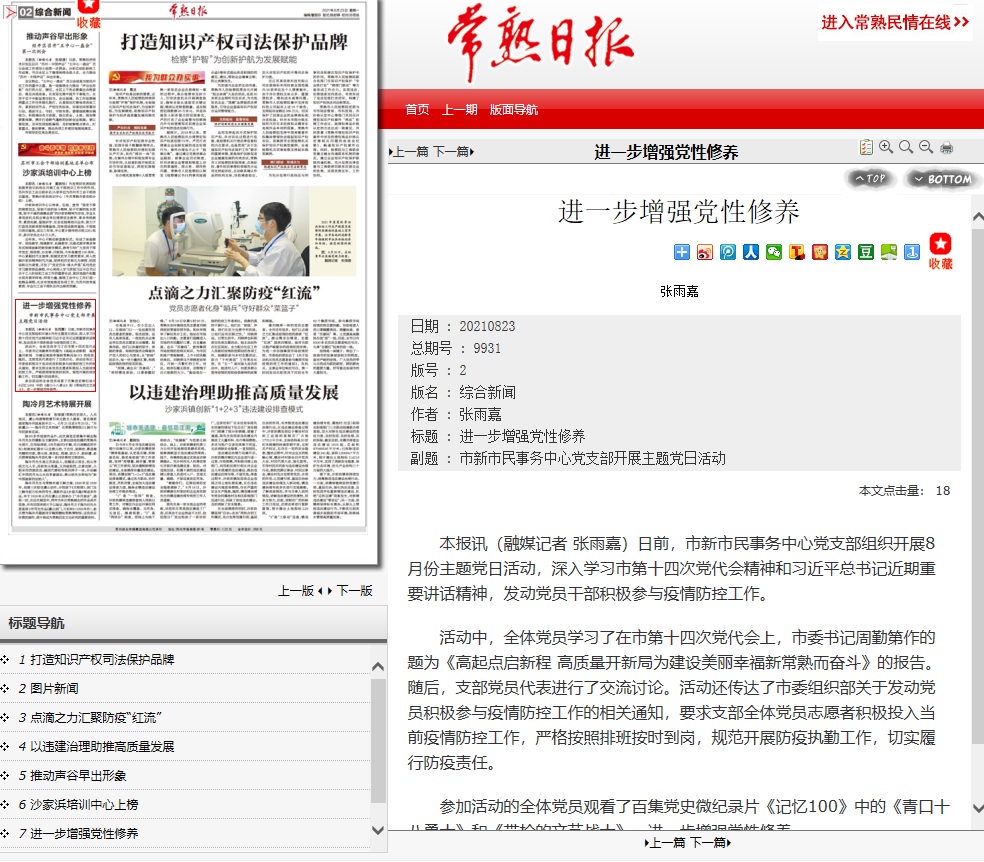Share article via Tencent Weibo icon
The height and width of the screenshot is (862, 984).
(x=728, y=252)
